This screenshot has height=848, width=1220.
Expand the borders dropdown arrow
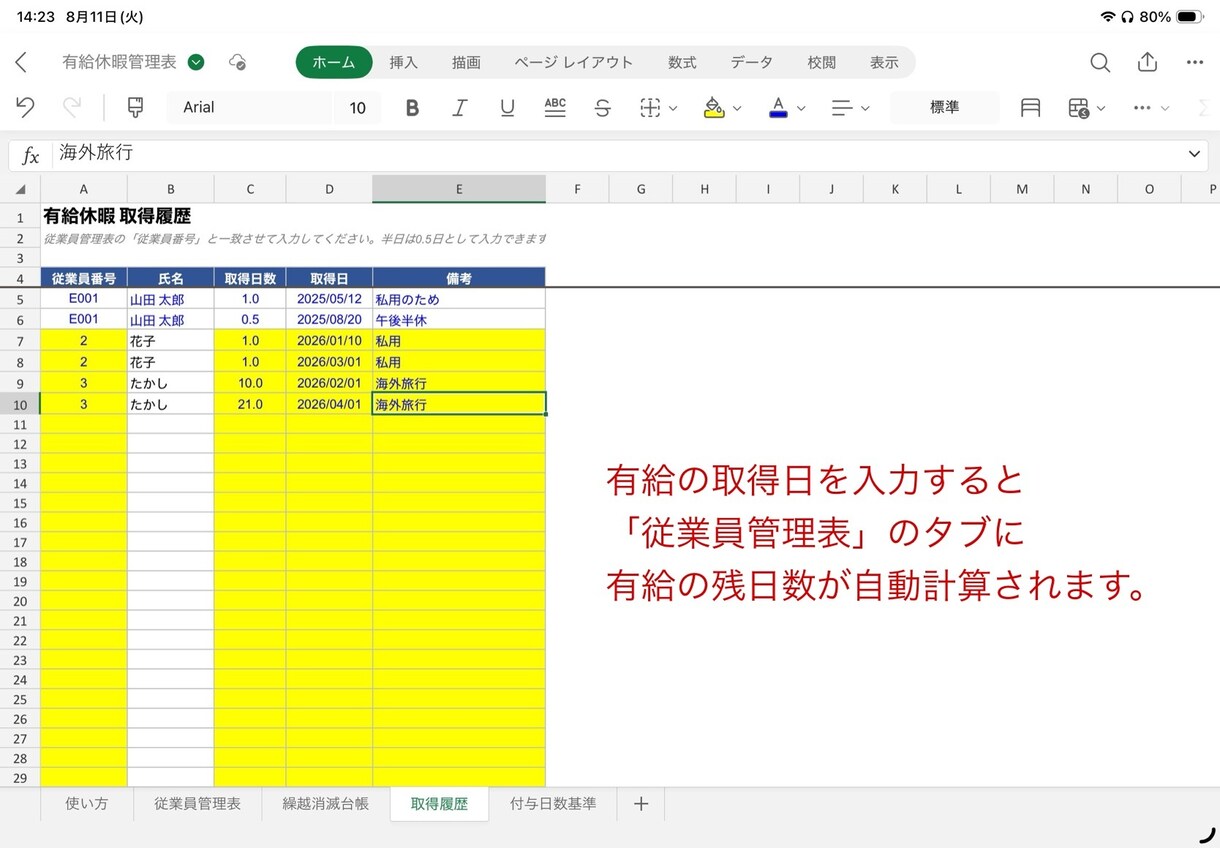coord(673,108)
